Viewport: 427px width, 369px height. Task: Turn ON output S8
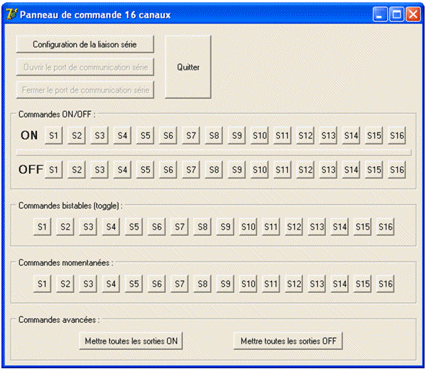point(214,136)
